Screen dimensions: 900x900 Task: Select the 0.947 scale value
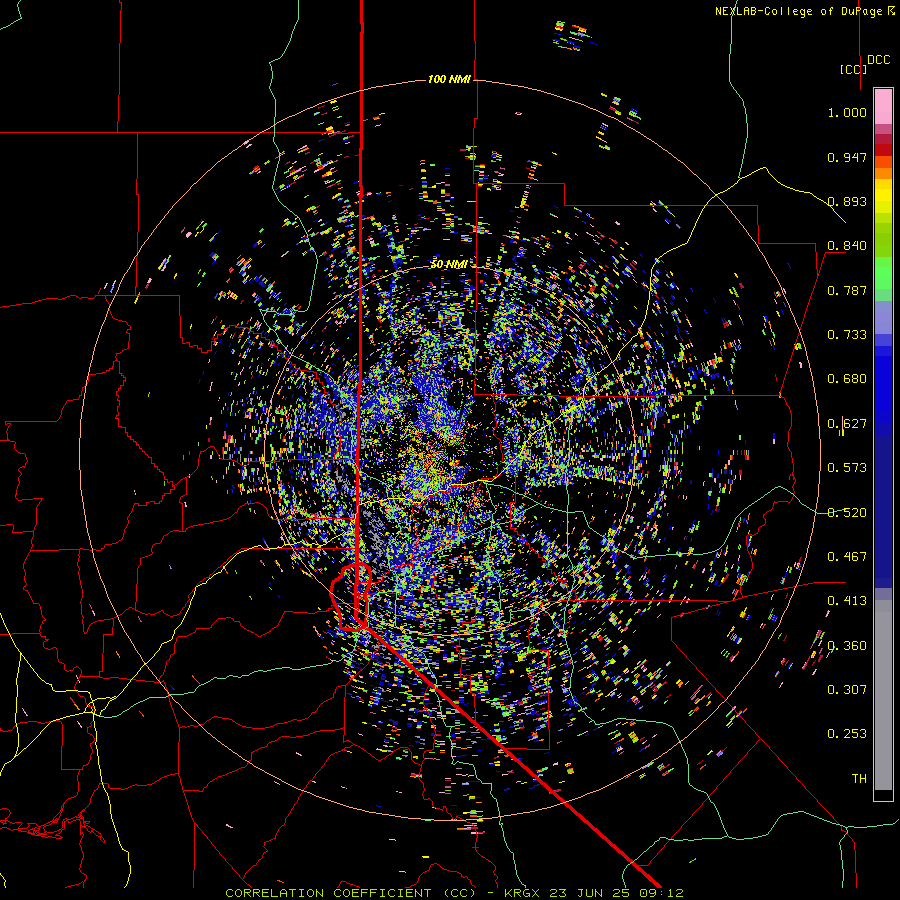[x=847, y=157]
